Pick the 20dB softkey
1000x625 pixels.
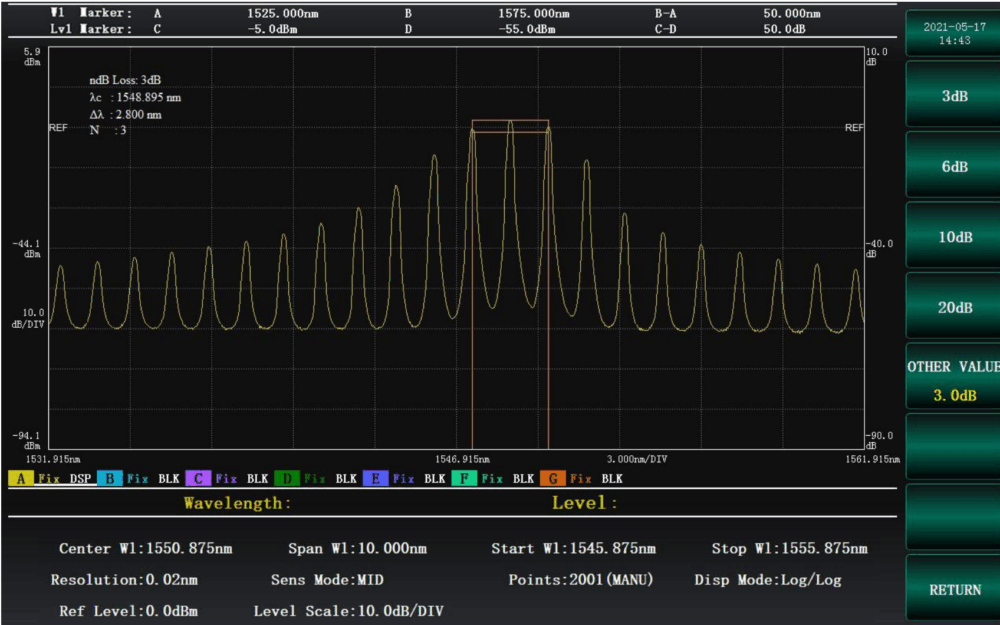954,307
